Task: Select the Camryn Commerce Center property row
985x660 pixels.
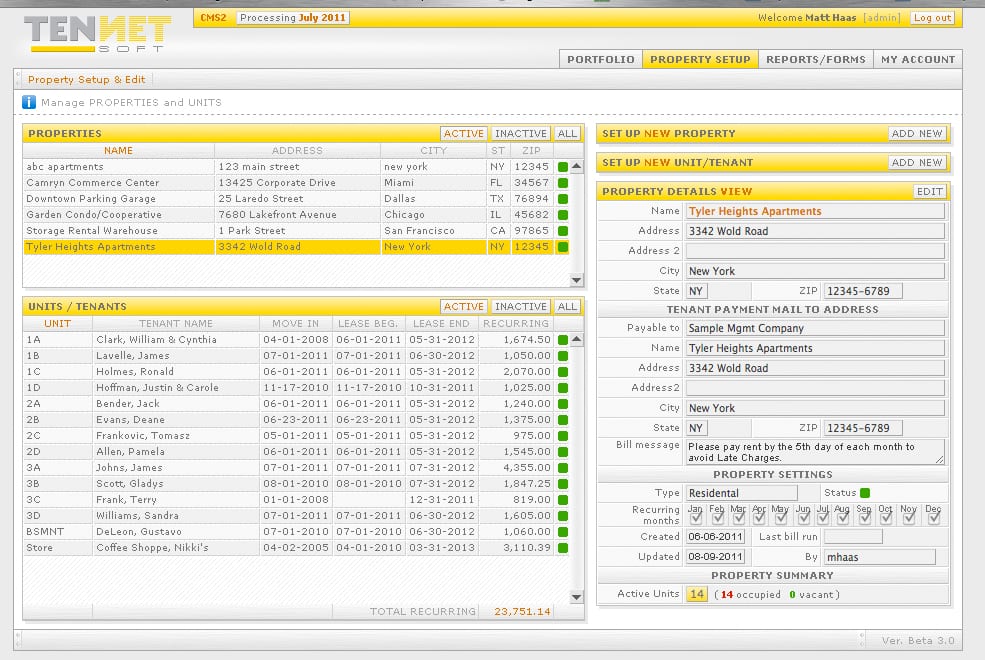Action: [295, 183]
